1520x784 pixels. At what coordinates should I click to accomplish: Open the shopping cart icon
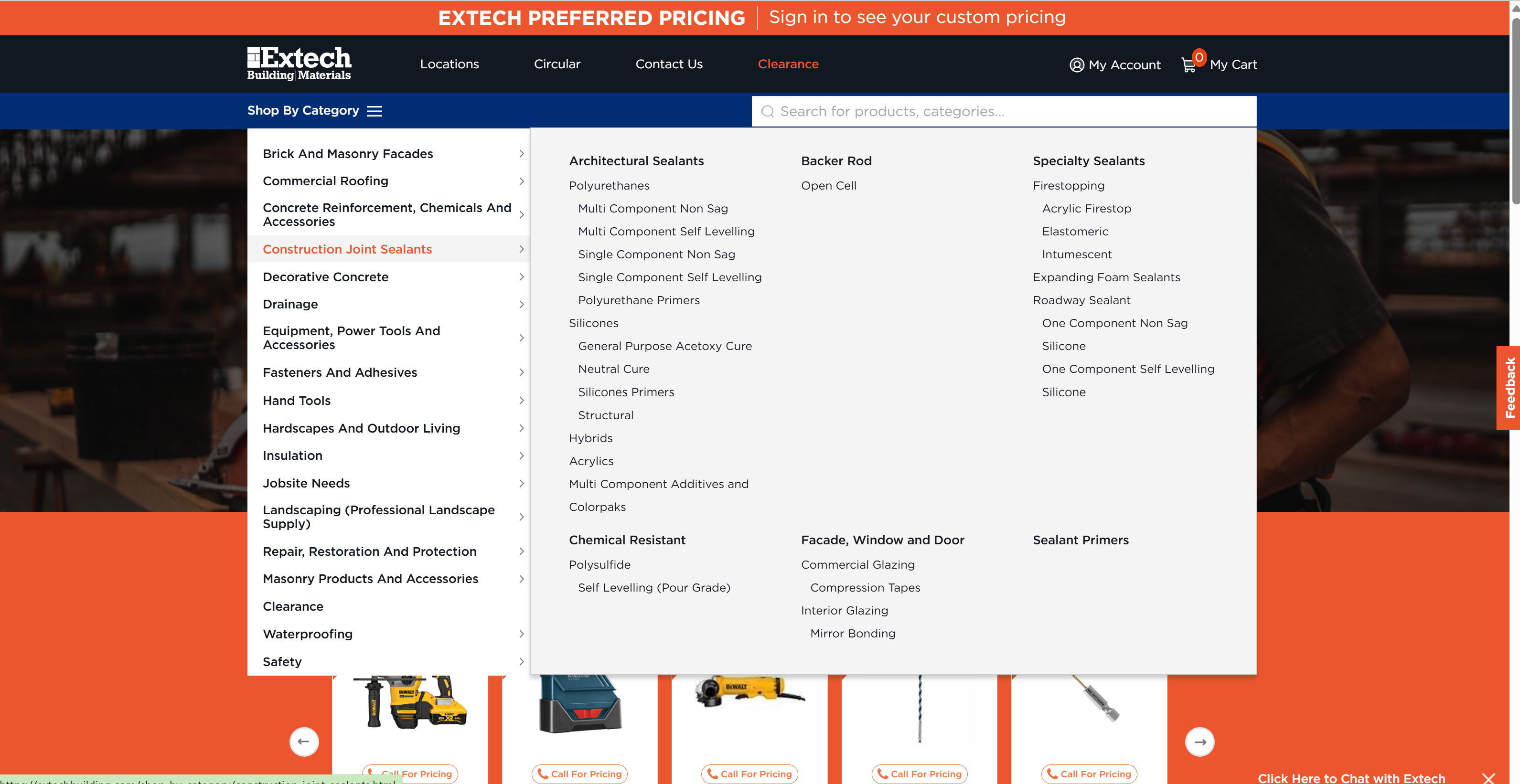point(1189,64)
